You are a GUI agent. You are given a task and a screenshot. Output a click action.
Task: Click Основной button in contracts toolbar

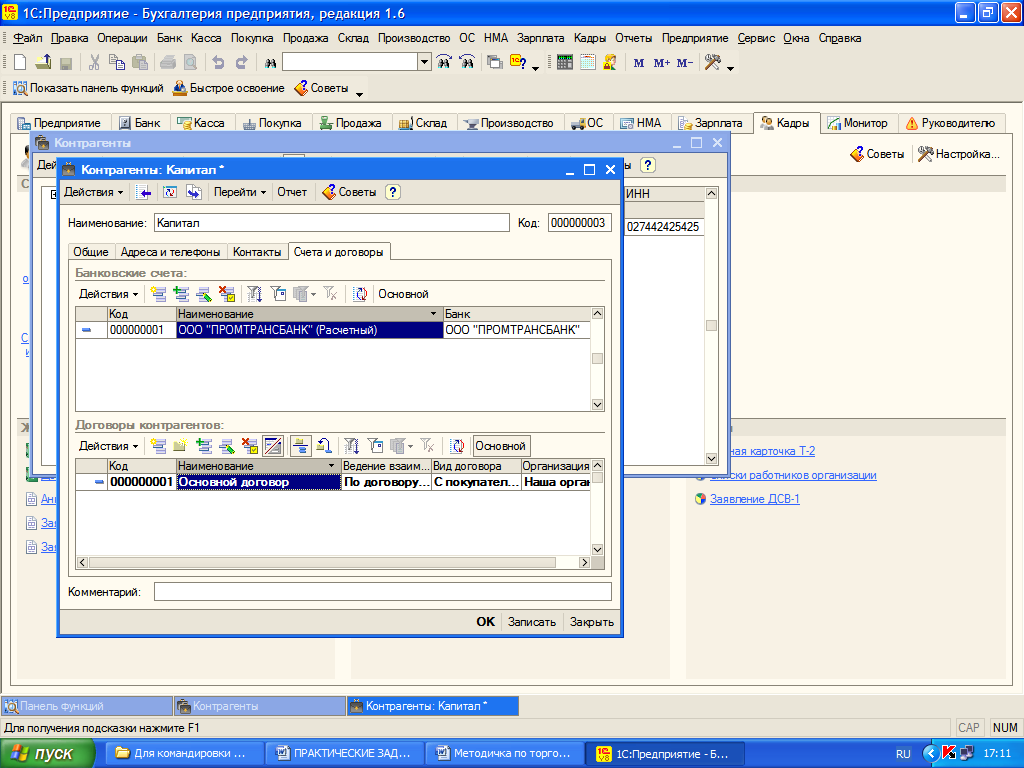click(501, 446)
